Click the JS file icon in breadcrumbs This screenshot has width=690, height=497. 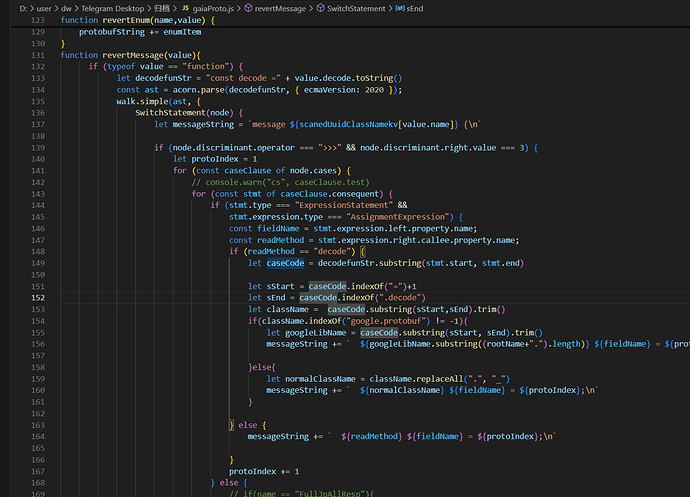click(x=186, y=8)
